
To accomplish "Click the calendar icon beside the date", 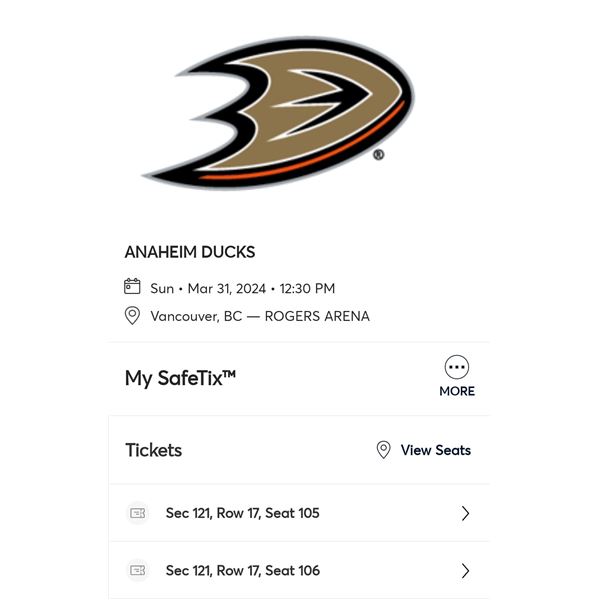I will coord(132,287).
